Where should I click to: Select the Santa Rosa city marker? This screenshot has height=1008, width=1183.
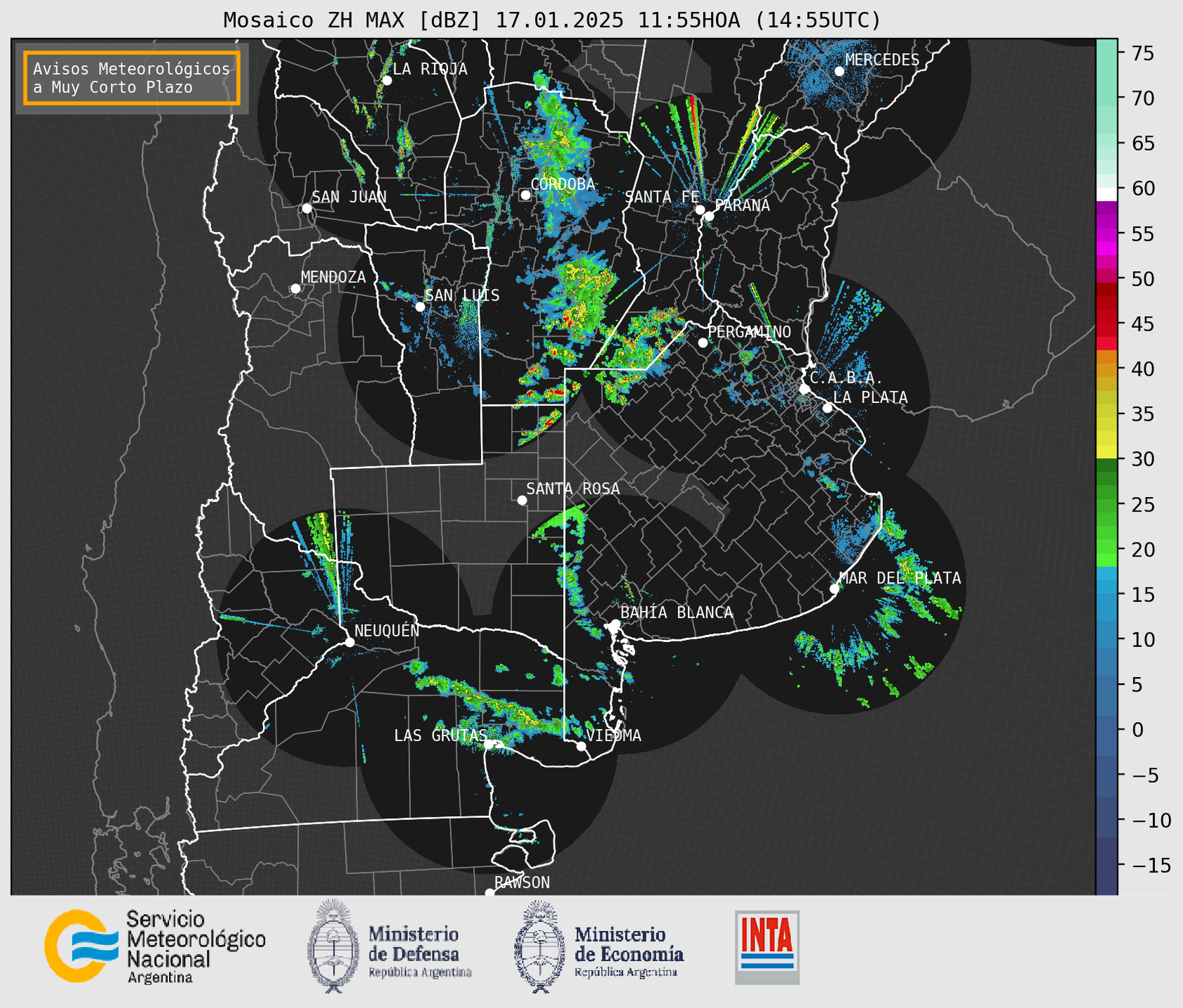click(x=522, y=500)
